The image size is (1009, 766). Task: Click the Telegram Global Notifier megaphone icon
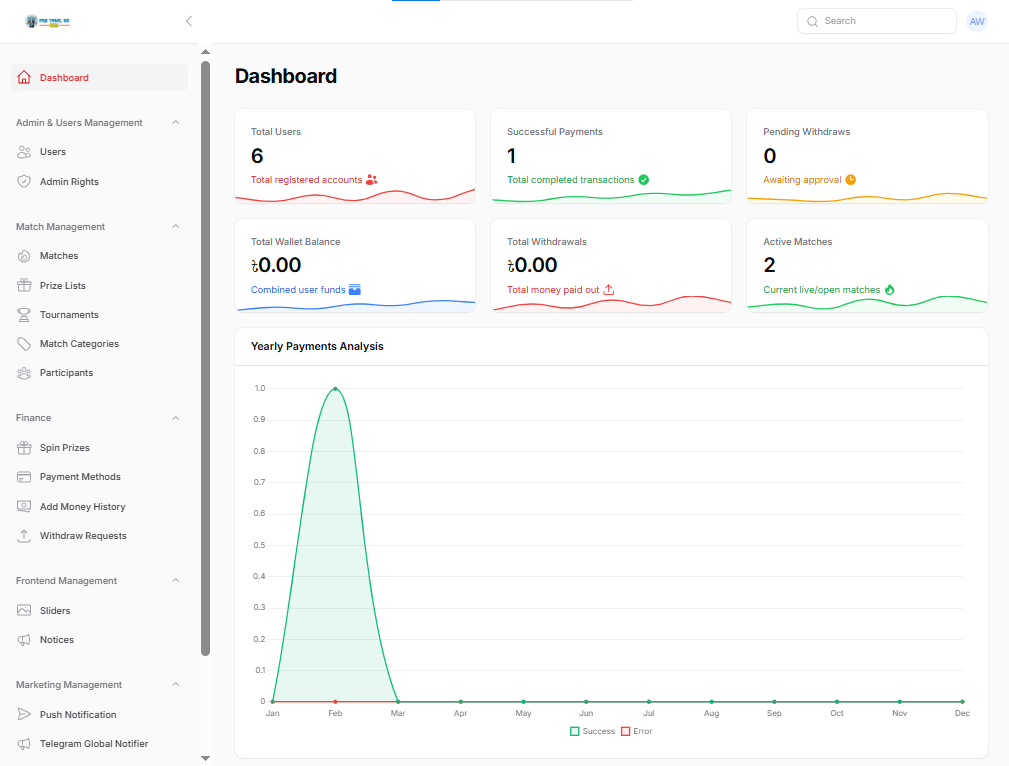(24, 744)
